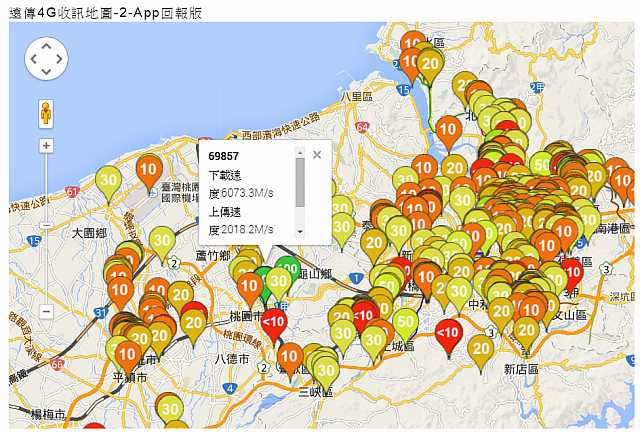Image resolution: width=640 pixels, height=434 pixels.
Task: Move the zoom slider handle
Action: (46, 225)
